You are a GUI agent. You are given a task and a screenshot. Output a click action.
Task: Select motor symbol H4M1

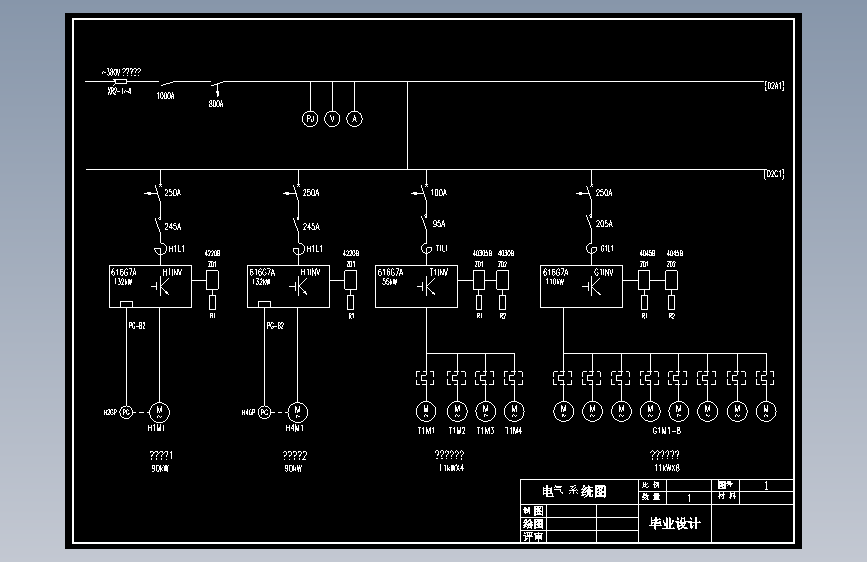tap(297, 412)
